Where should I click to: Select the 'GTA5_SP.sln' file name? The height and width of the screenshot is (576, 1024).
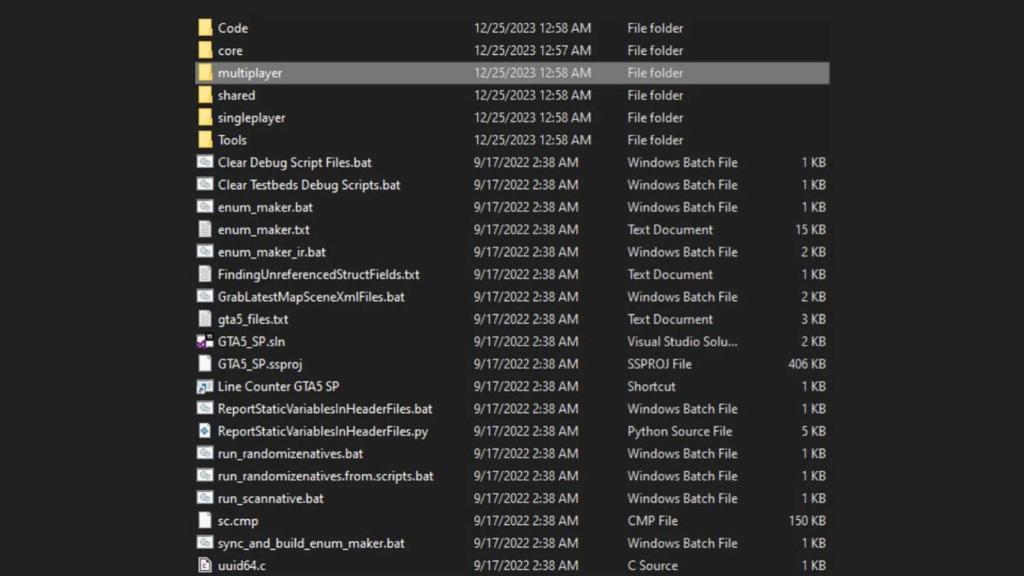(251, 342)
